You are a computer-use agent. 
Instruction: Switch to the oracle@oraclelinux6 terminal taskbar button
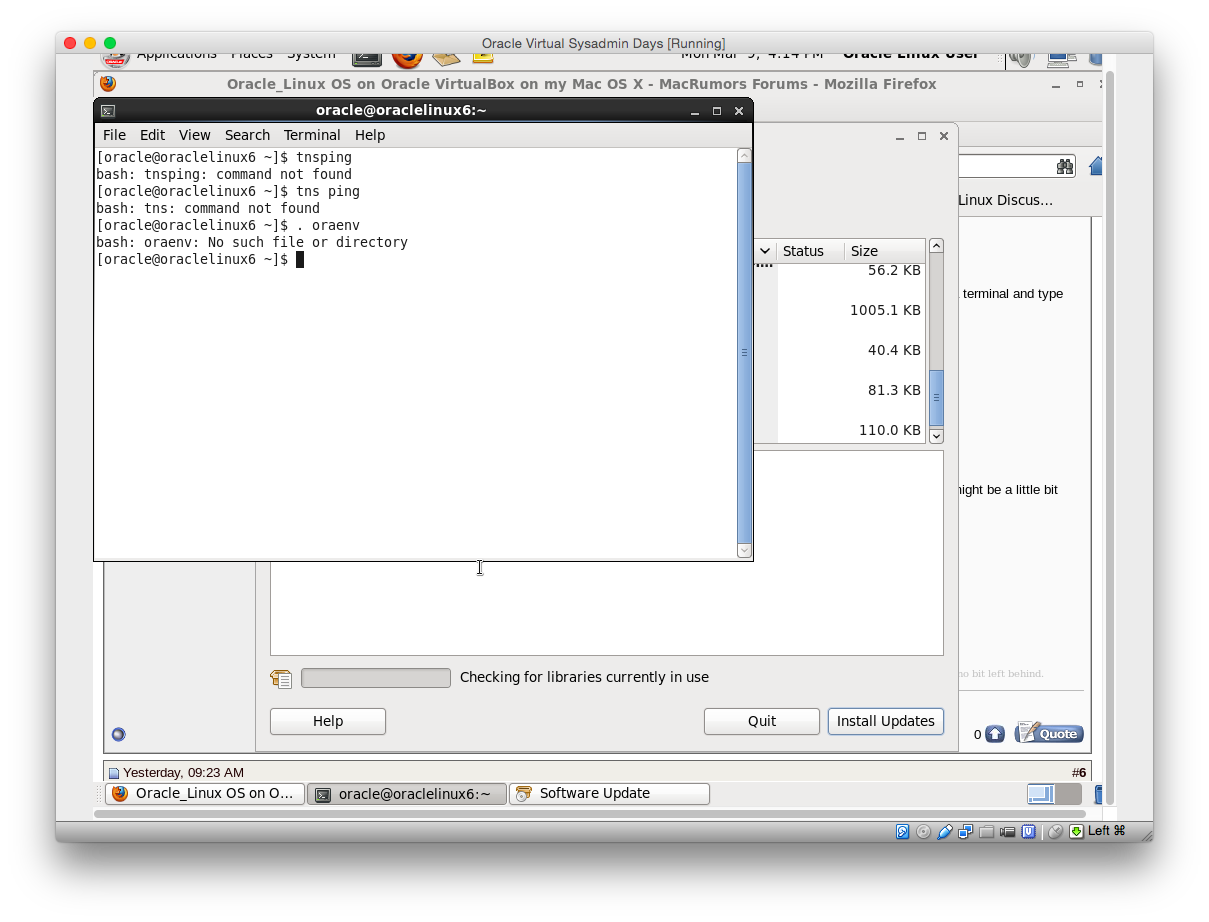coord(407,794)
